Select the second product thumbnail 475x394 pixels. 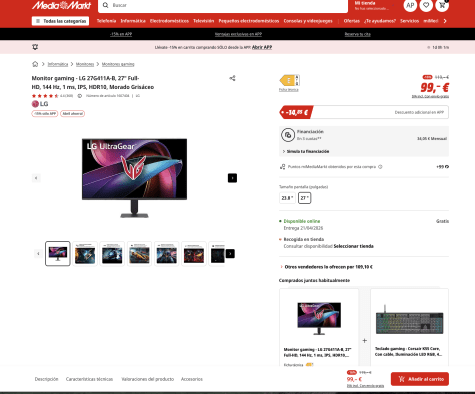85,254
